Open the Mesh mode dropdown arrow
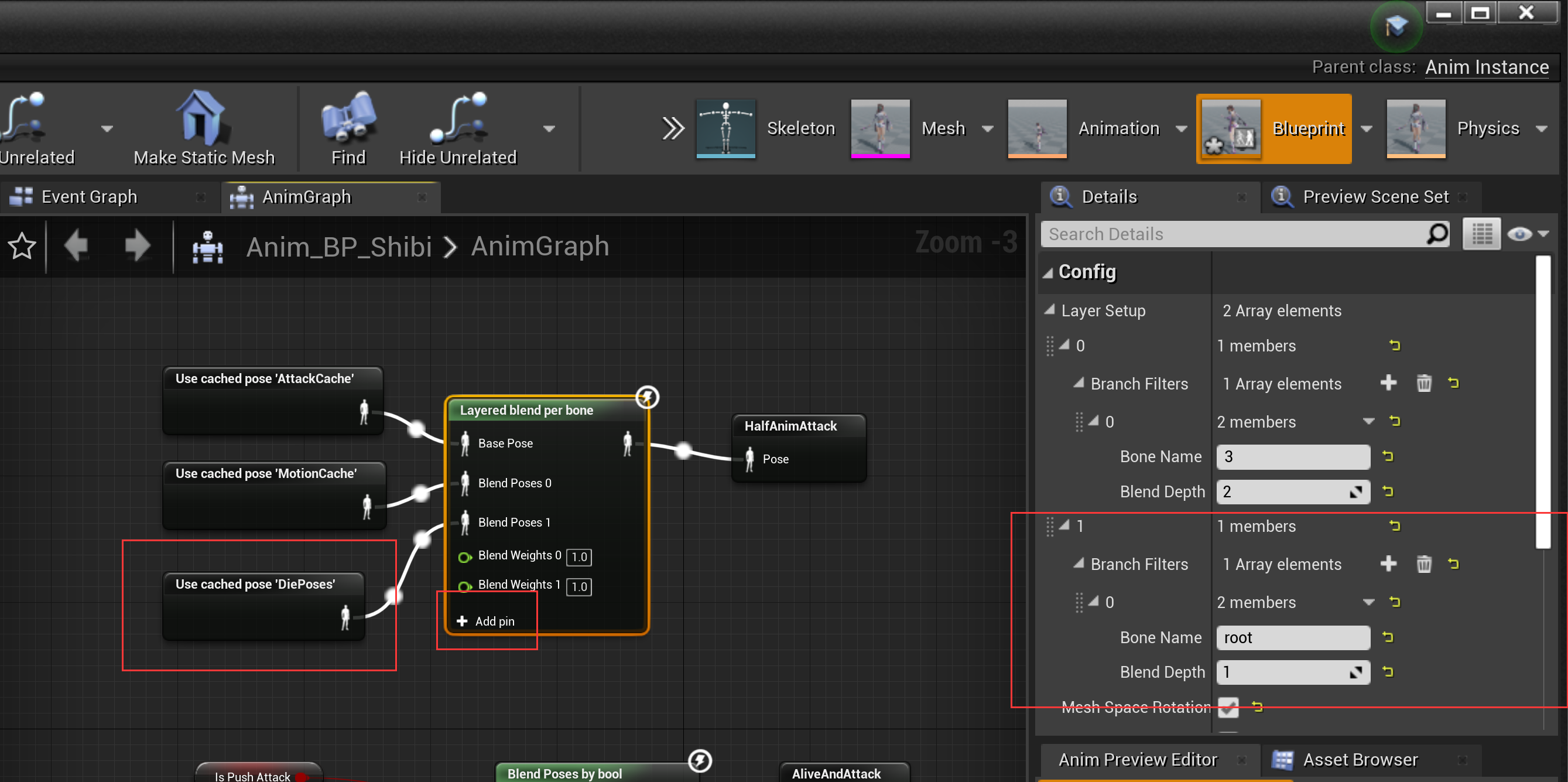 pyautogui.click(x=987, y=128)
